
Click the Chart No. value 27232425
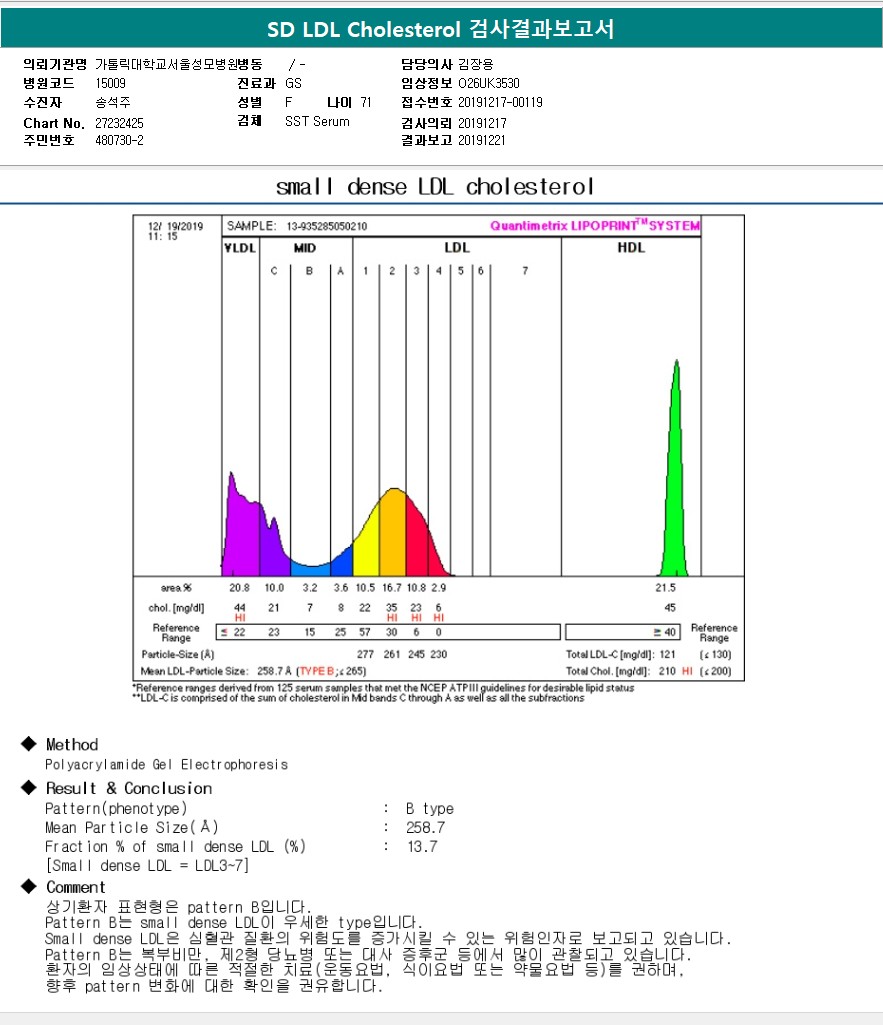(x=119, y=123)
